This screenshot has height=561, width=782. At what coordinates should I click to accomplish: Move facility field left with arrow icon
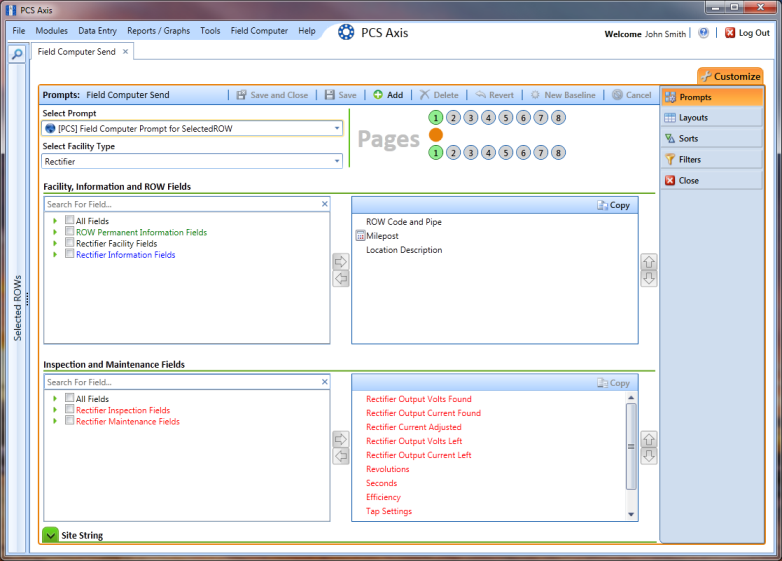(x=341, y=279)
